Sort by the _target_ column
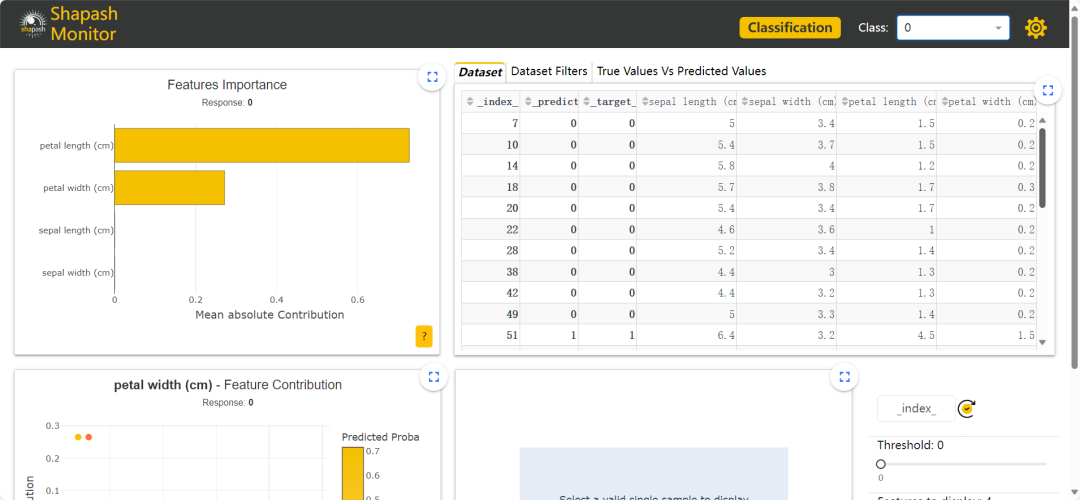Image resolution: width=1080 pixels, height=500 pixels. (x=587, y=102)
